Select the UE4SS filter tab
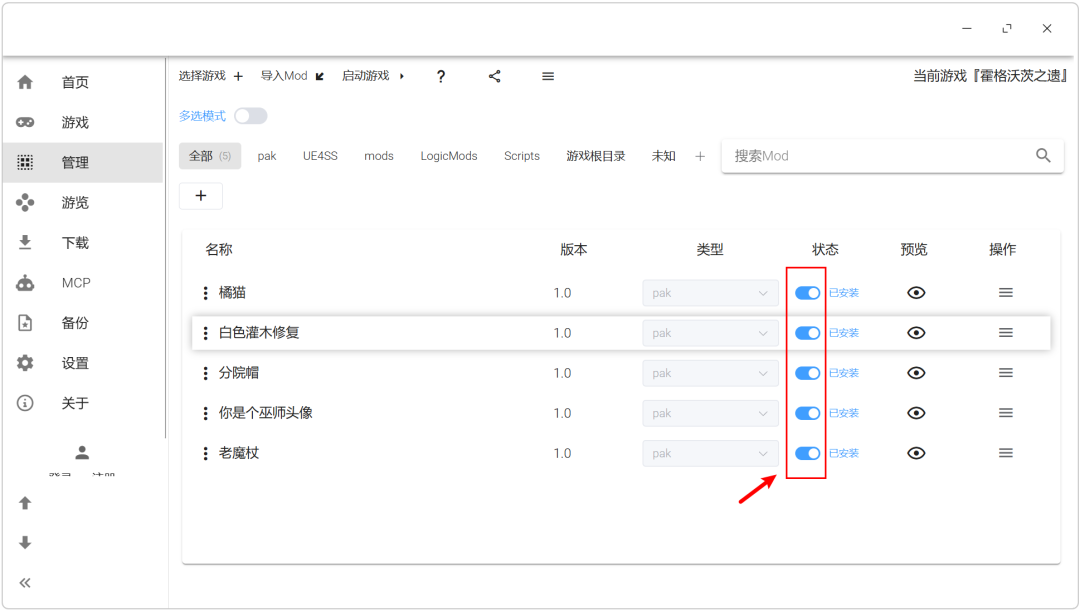The height and width of the screenshot is (611, 1080). 320,156
